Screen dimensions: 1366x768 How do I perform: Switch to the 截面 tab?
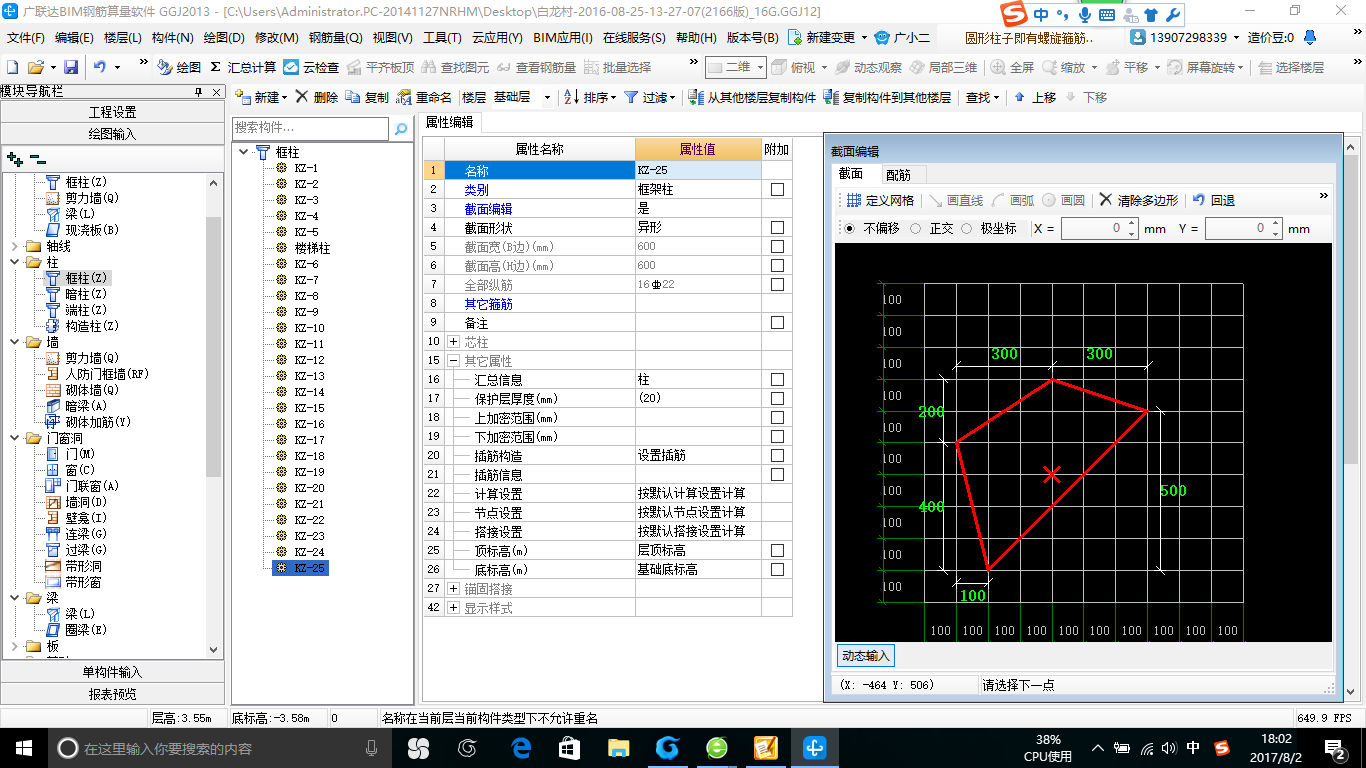(851, 174)
